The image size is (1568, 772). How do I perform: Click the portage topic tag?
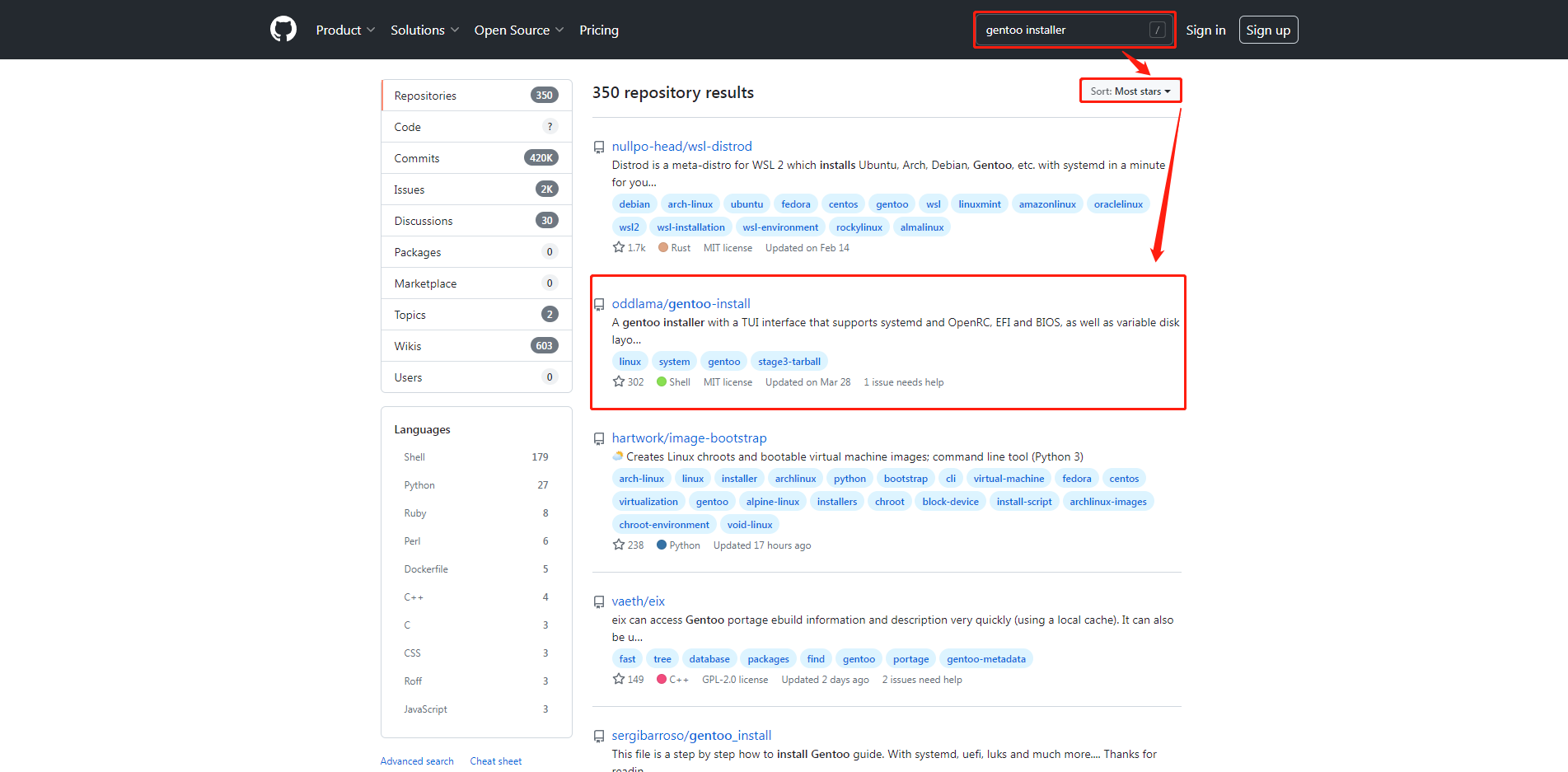click(x=911, y=659)
